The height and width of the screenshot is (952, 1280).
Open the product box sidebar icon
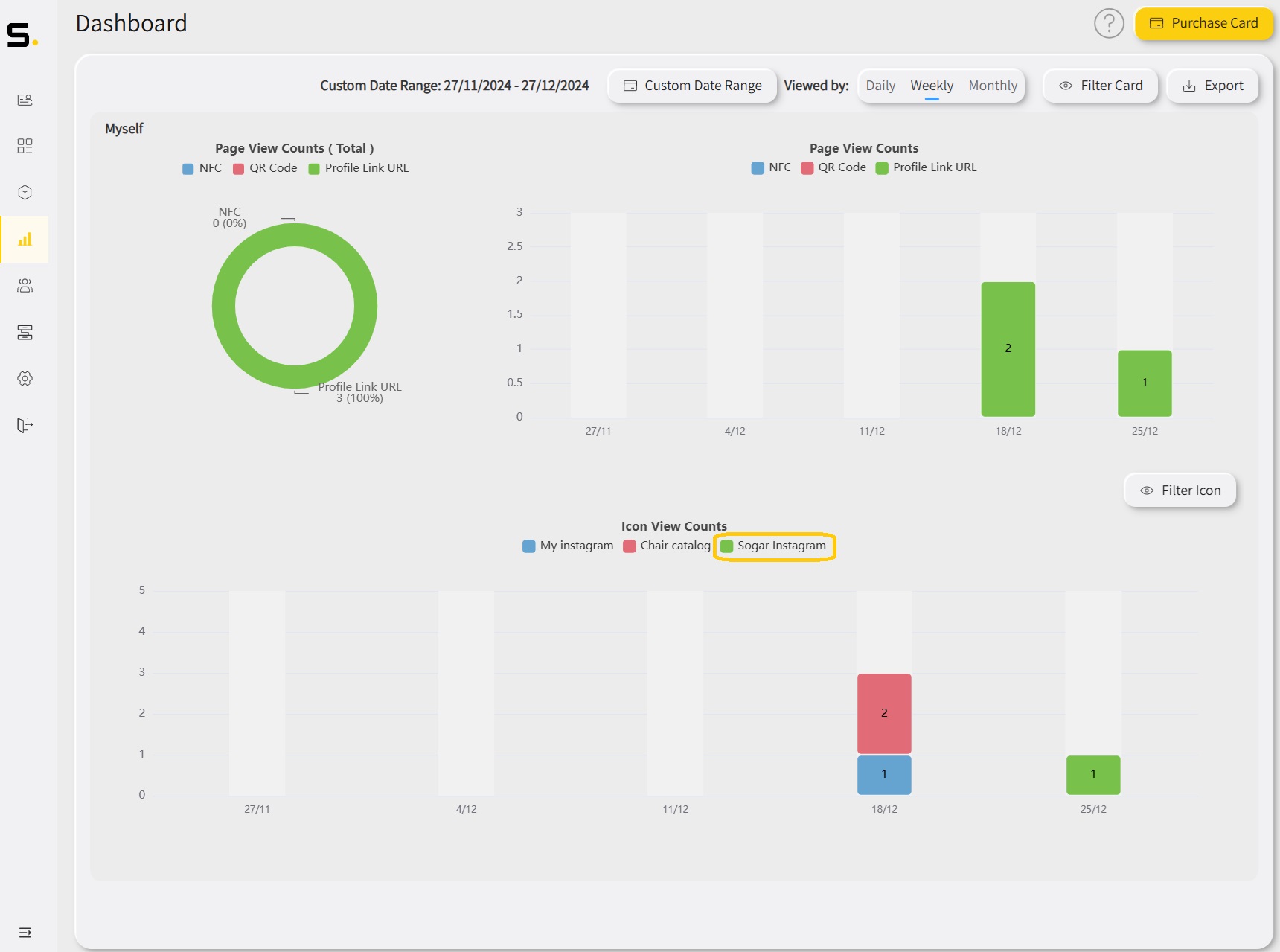coord(25,193)
